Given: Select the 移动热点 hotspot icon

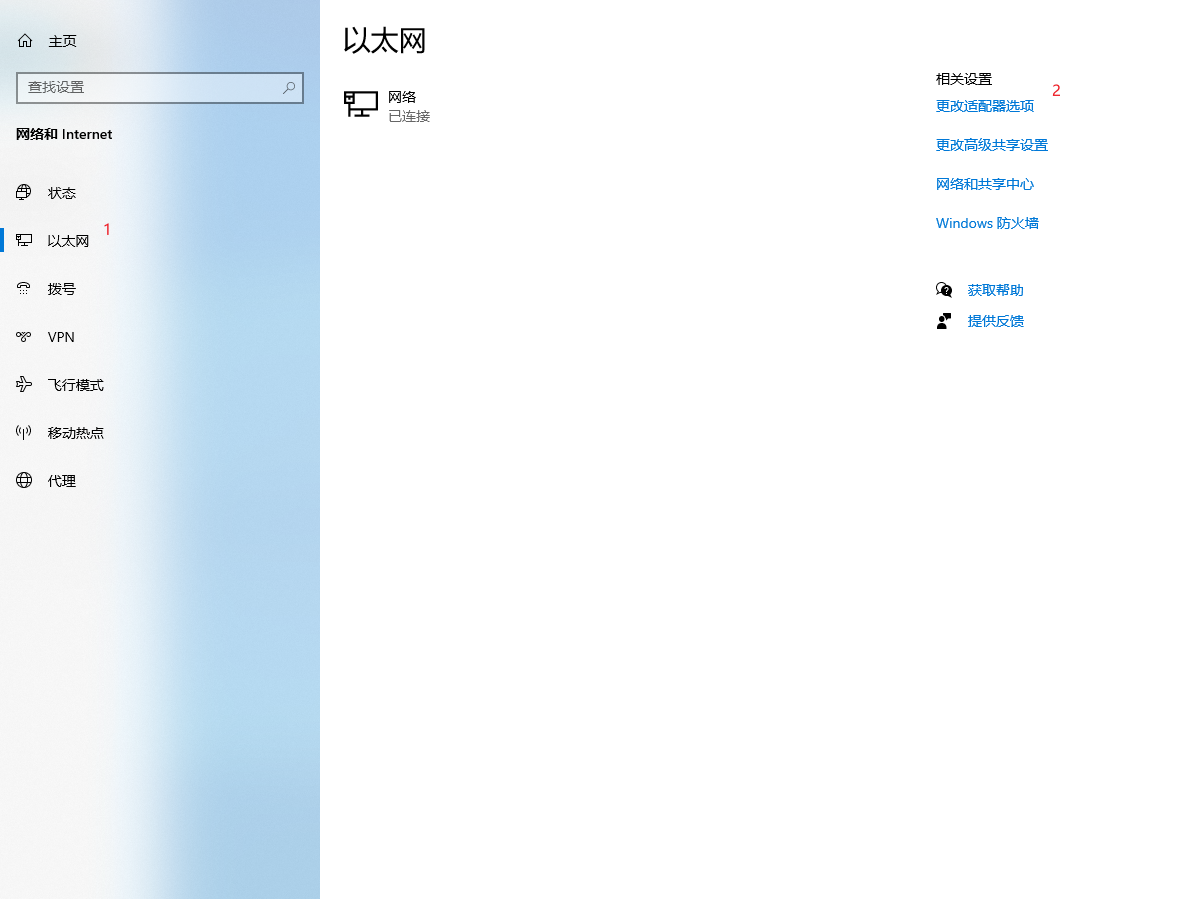Looking at the screenshot, I should pos(24,433).
